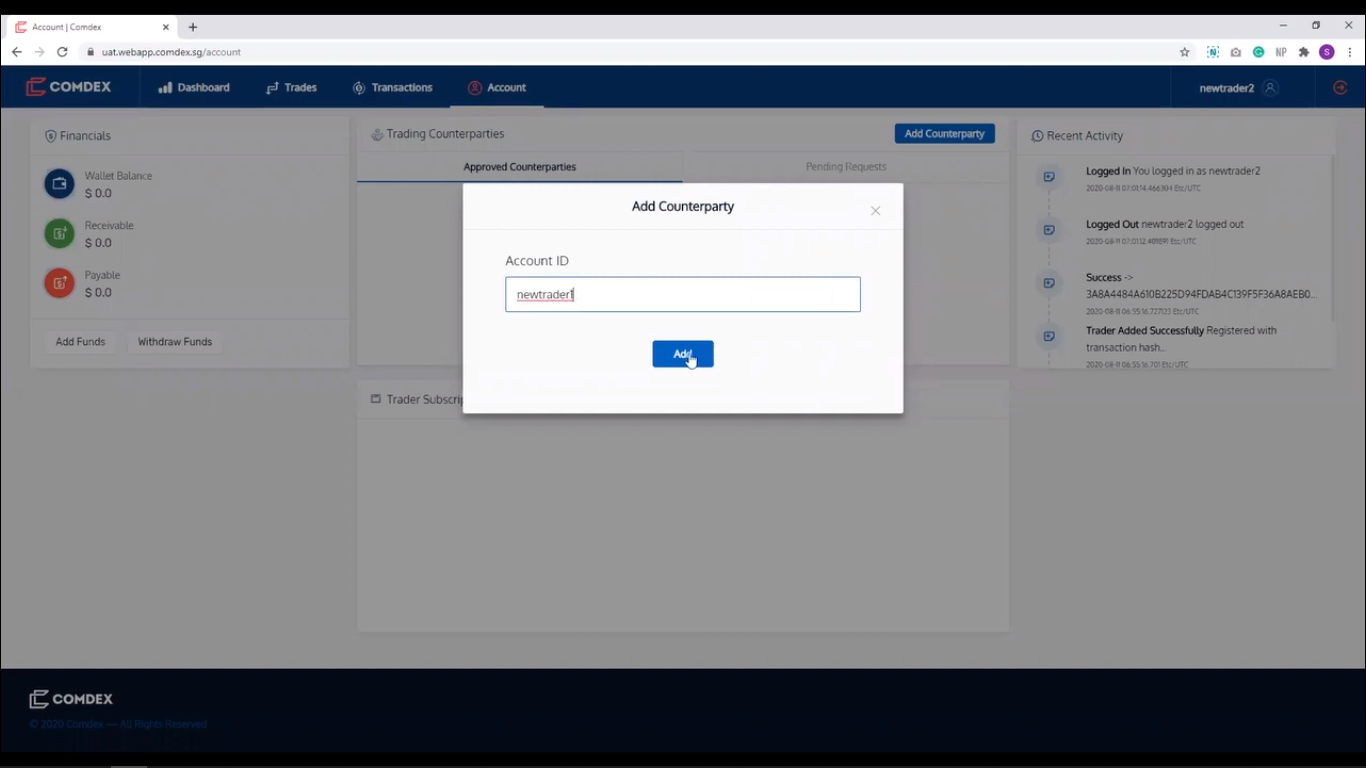Open a new browser tab
Image resolution: width=1366 pixels, height=768 pixels.
[x=193, y=27]
